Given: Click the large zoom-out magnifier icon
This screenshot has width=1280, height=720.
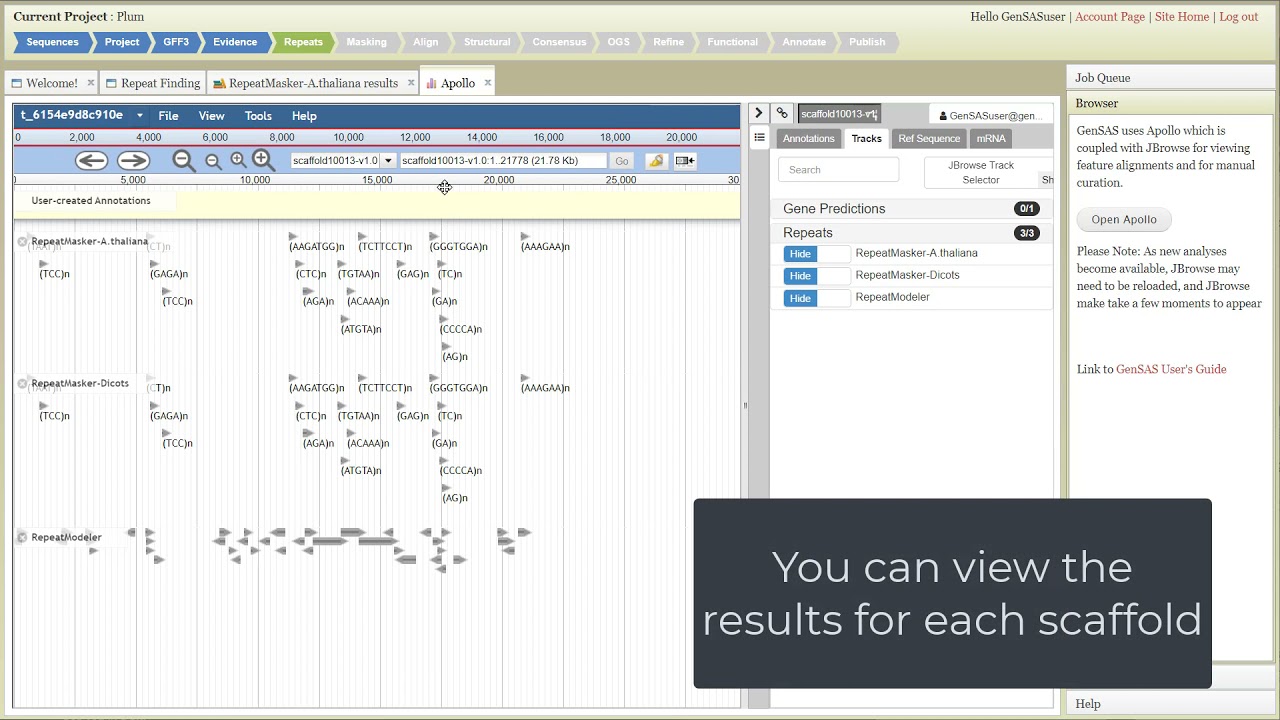Looking at the screenshot, I should pyautogui.click(x=184, y=160).
